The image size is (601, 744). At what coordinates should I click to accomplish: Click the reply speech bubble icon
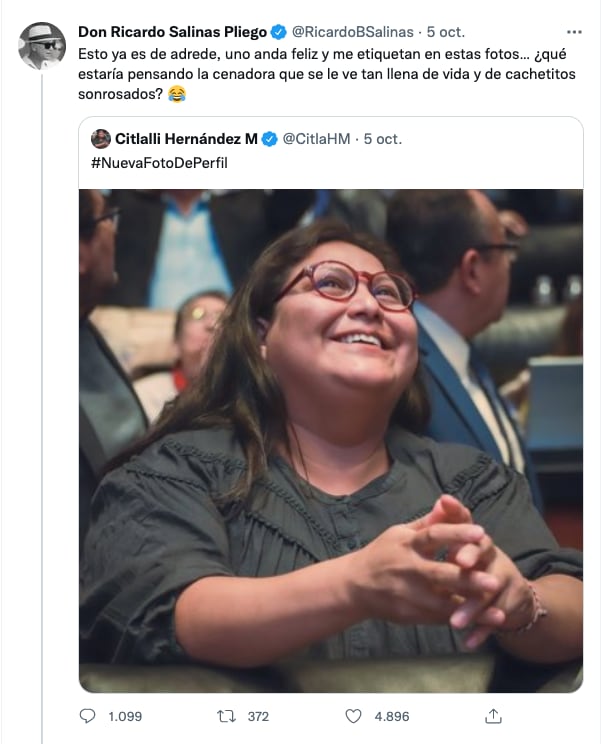click(x=87, y=716)
